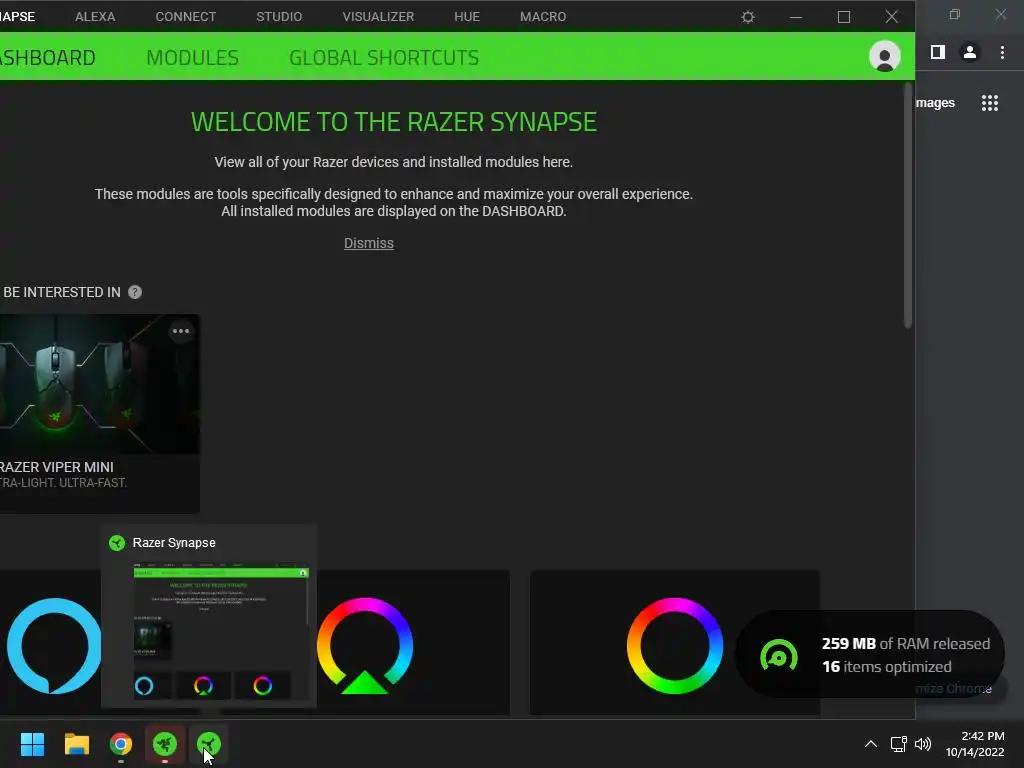
Task: Open the Alexa module ring icon
Action: (x=54, y=645)
